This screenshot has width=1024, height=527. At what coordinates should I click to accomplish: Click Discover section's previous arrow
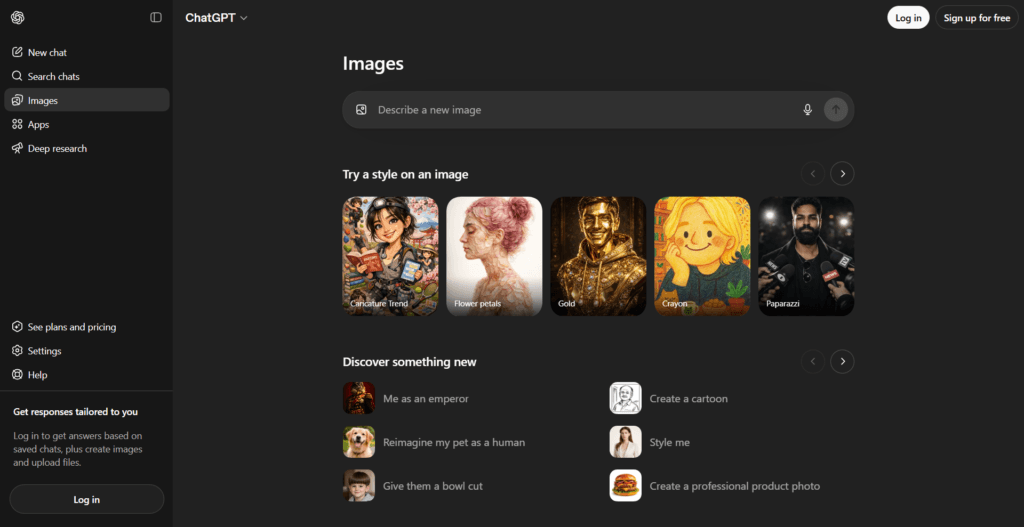(x=813, y=361)
